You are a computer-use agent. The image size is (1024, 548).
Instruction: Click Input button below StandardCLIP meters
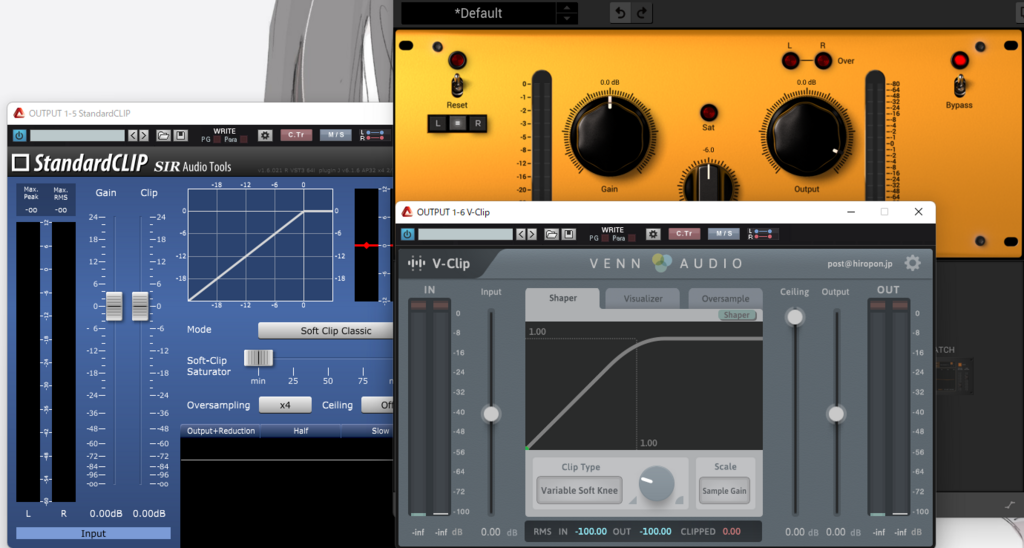pyautogui.click(x=93, y=534)
